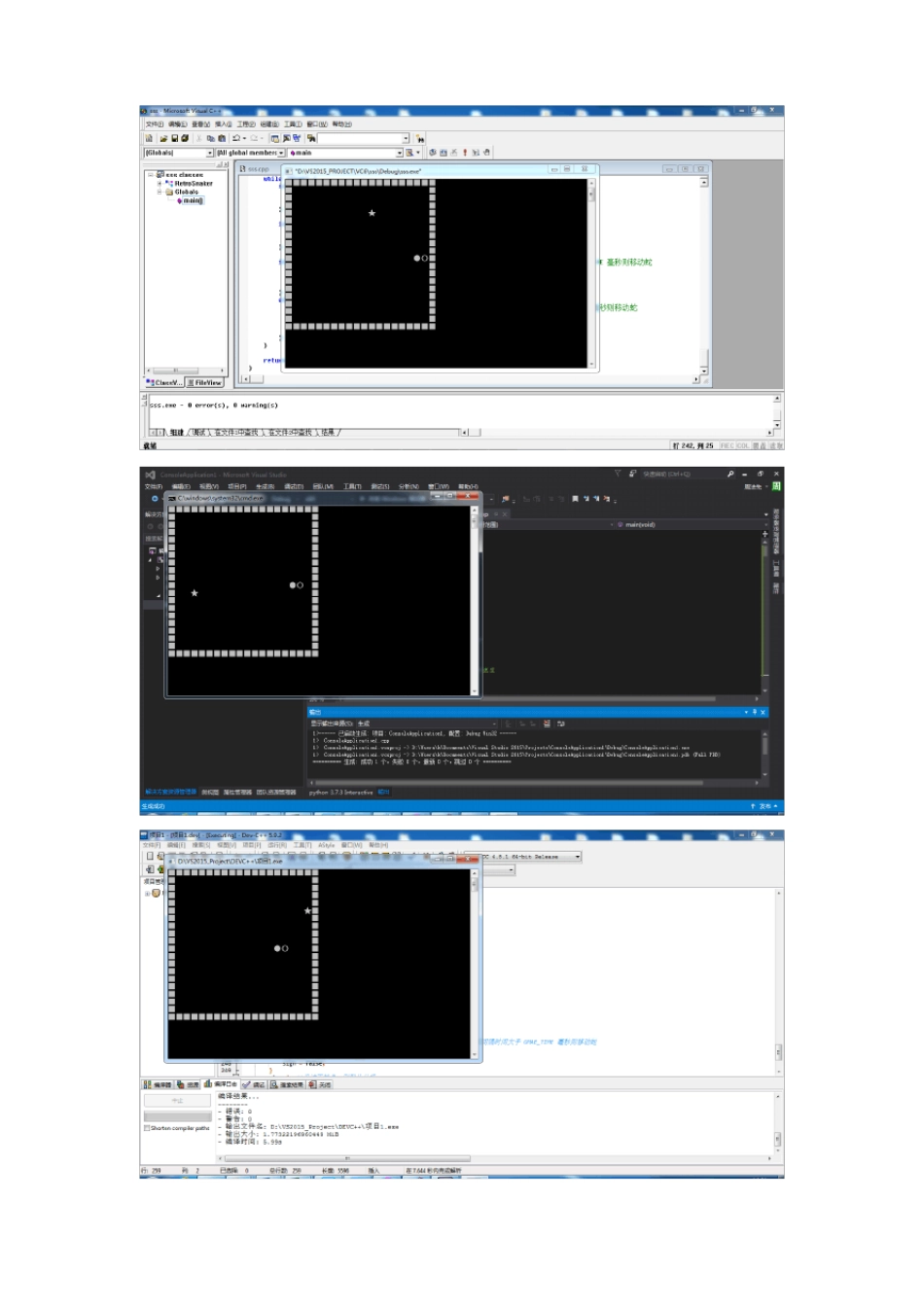
Task: Select 编译器 tab in Dev-C++ bottom panel
Action: click(158, 1084)
